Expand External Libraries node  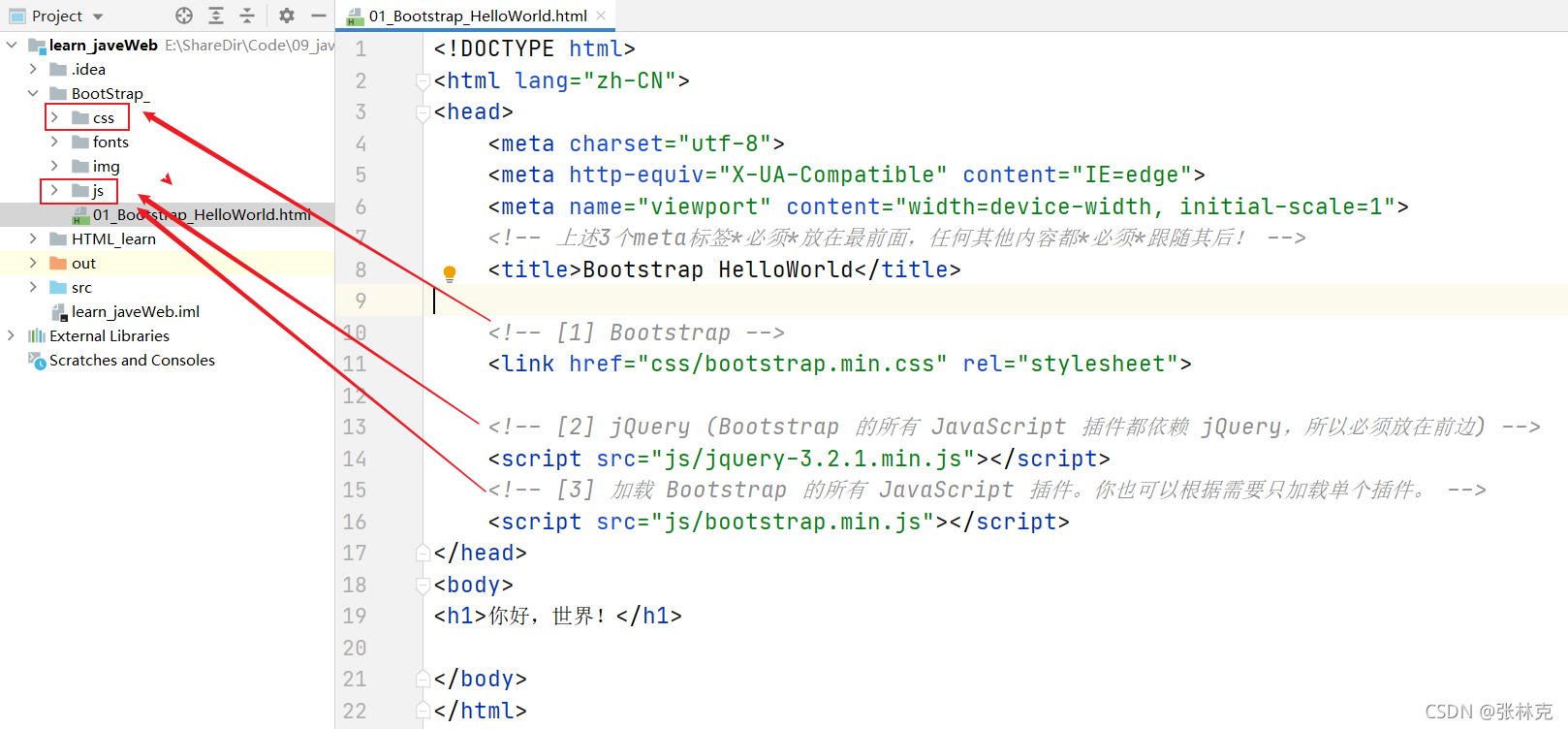pos(12,335)
